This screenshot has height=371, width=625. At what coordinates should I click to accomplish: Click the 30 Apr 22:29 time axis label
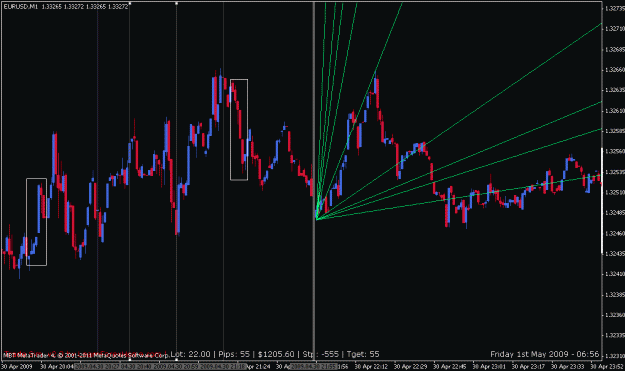(x=410, y=366)
